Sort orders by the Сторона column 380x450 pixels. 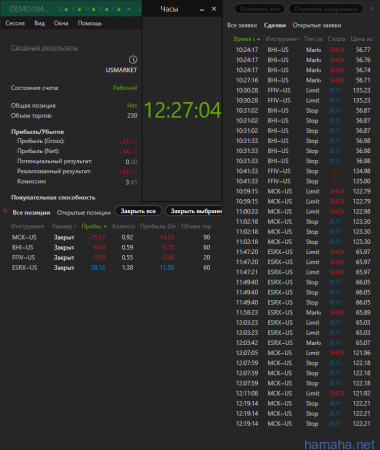pyautogui.click(x=336, y=39)
